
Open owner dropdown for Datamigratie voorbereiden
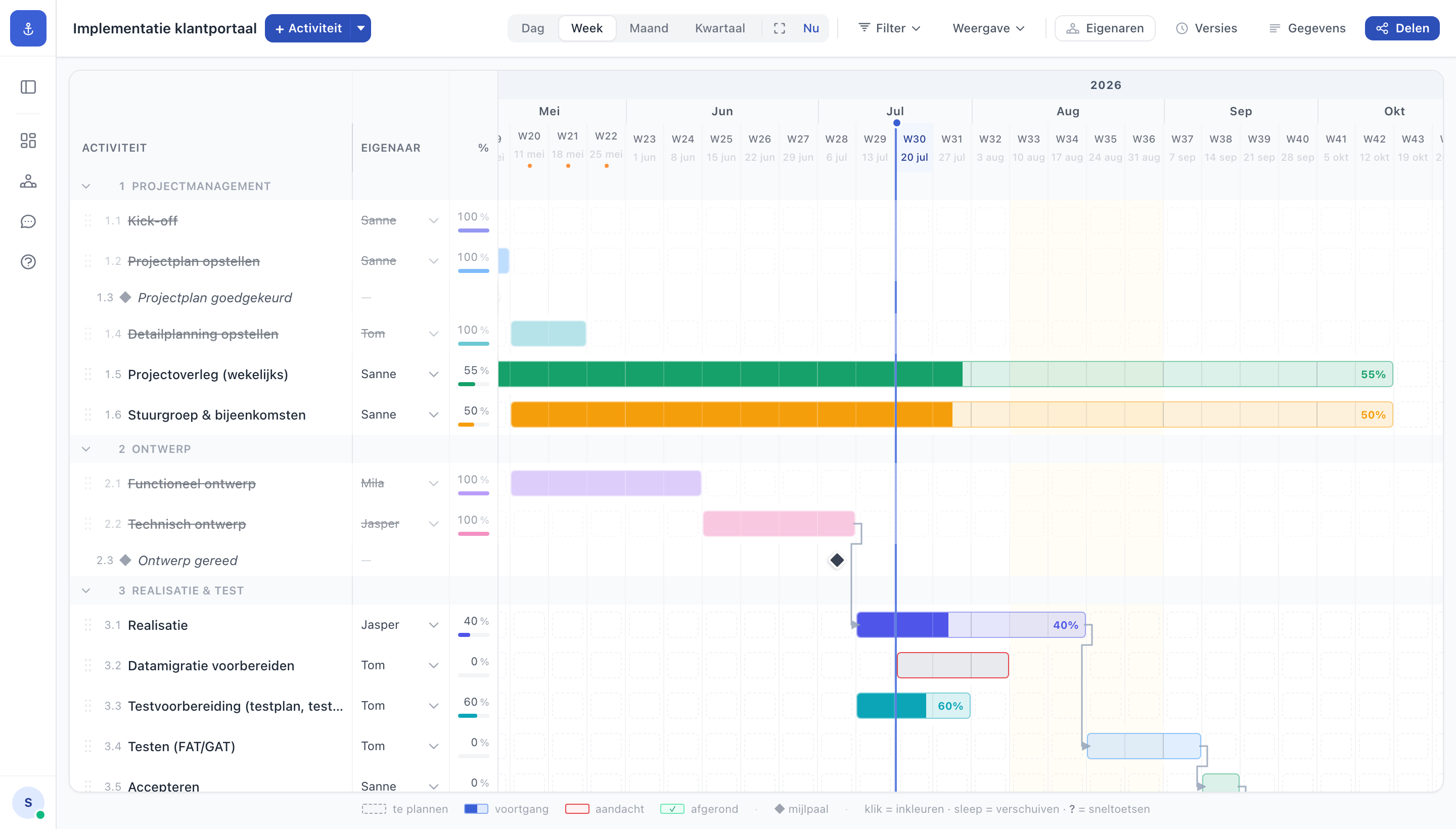click(x=433, y=665)
